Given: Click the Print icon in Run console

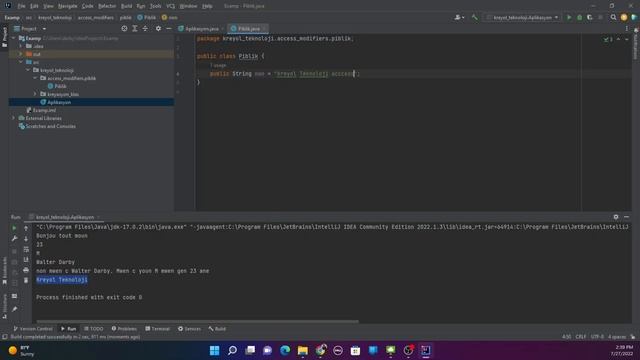Looking at the screenshot, I should [x=26, y=270].
